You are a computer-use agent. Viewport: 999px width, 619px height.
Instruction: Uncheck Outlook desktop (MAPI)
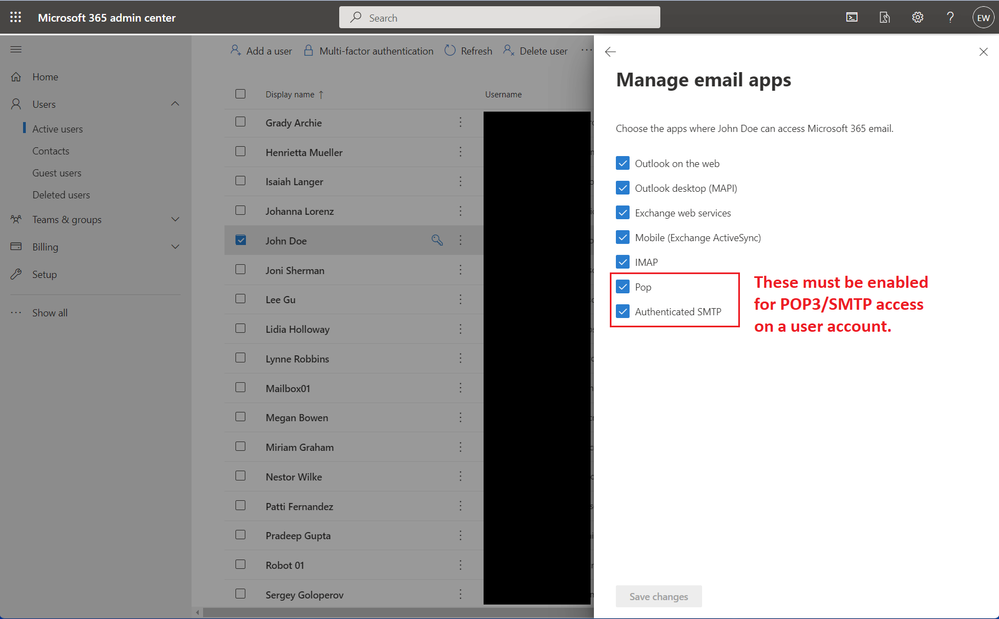[x=622, y=188]
